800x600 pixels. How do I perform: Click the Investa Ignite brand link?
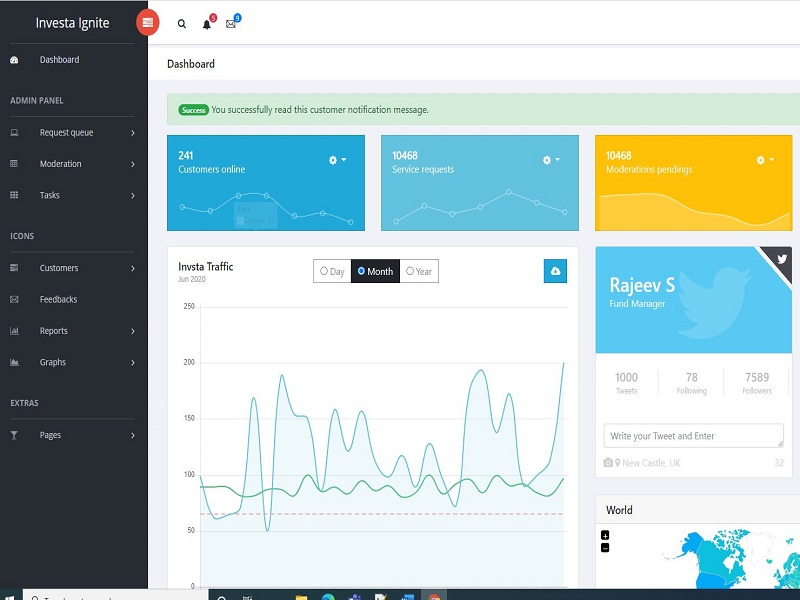coord(72,23)
